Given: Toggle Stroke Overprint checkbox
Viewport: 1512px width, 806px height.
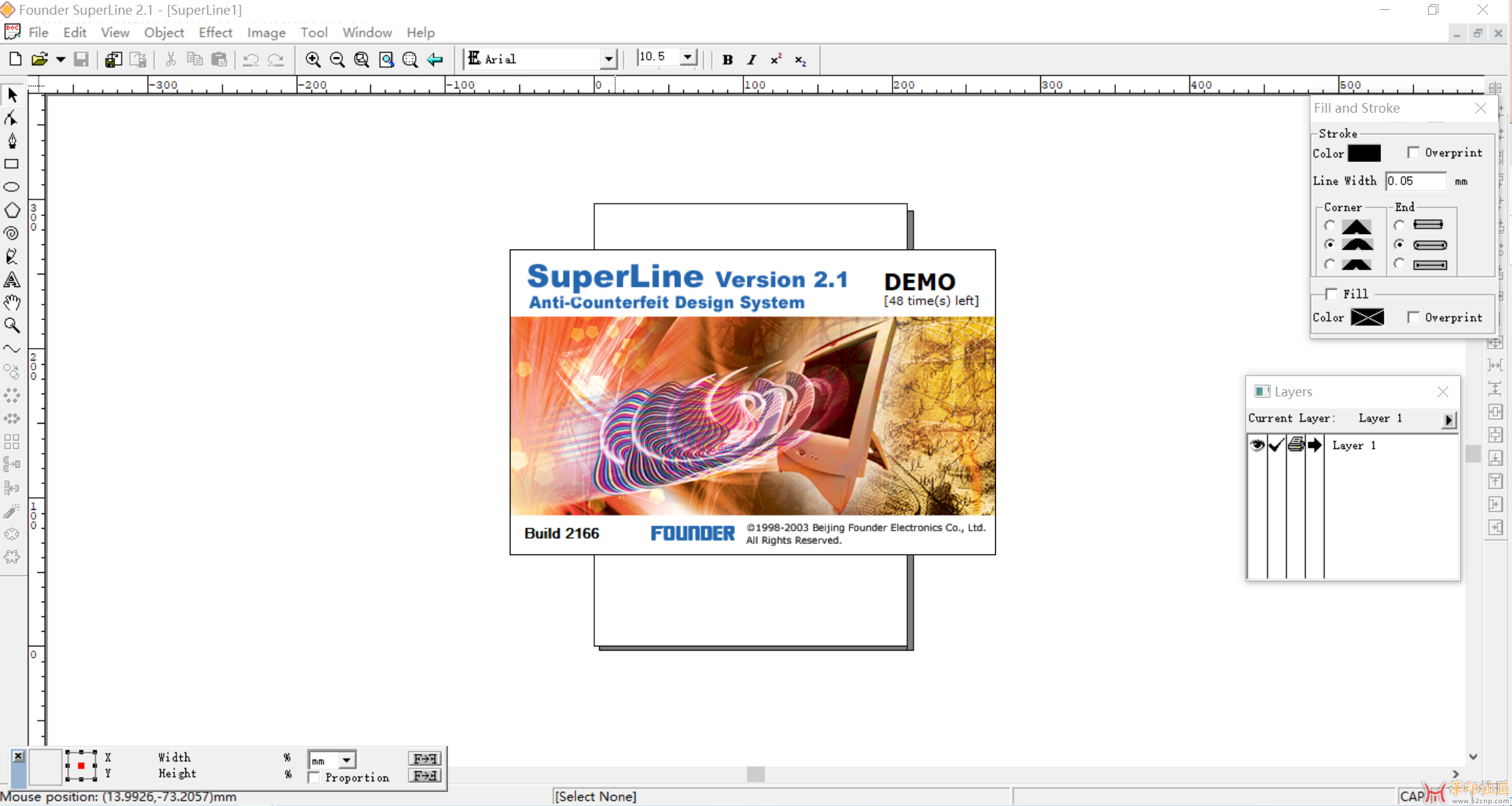Looking at the screenshot, I should (1413, 153).
